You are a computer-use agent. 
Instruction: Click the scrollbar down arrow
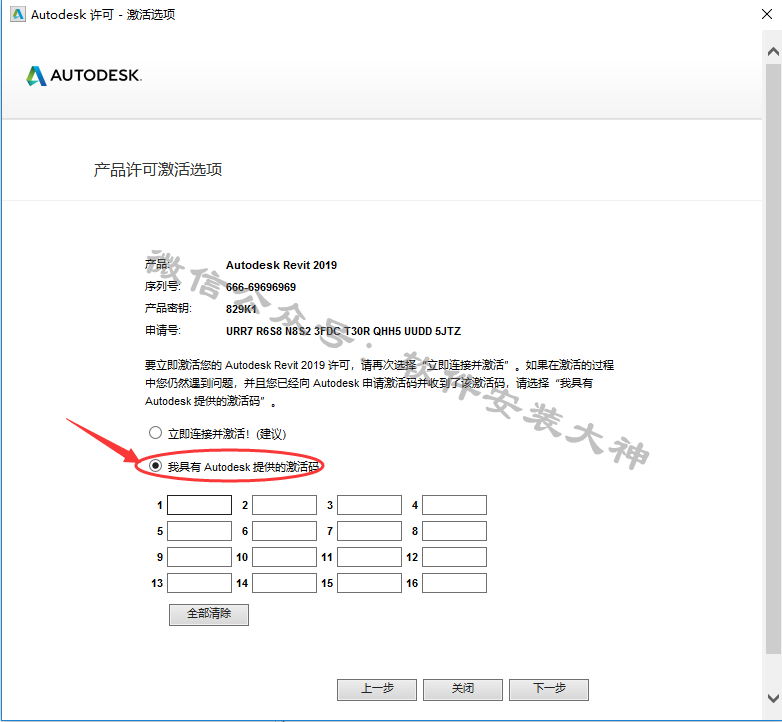(x=773, y=697)
